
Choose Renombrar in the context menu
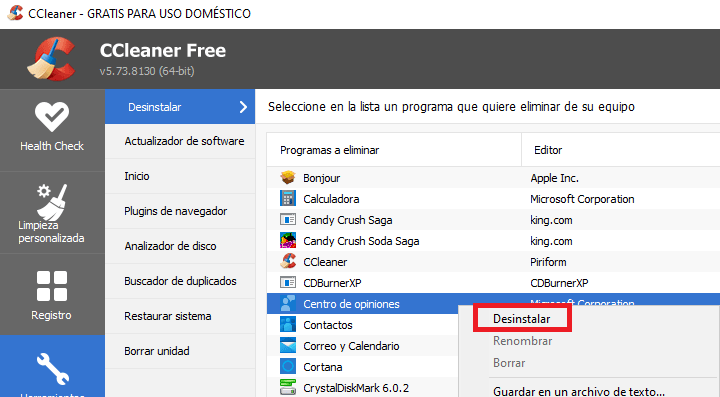click(x=523, y=341)
